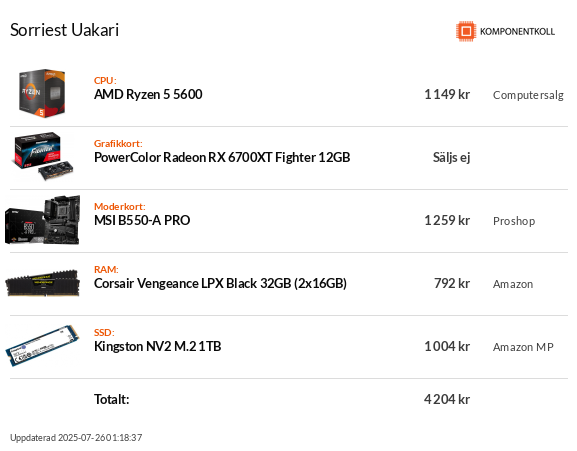Click the Sorriest Uakari list title
The image size is (577, 451).
coord(64,30)
